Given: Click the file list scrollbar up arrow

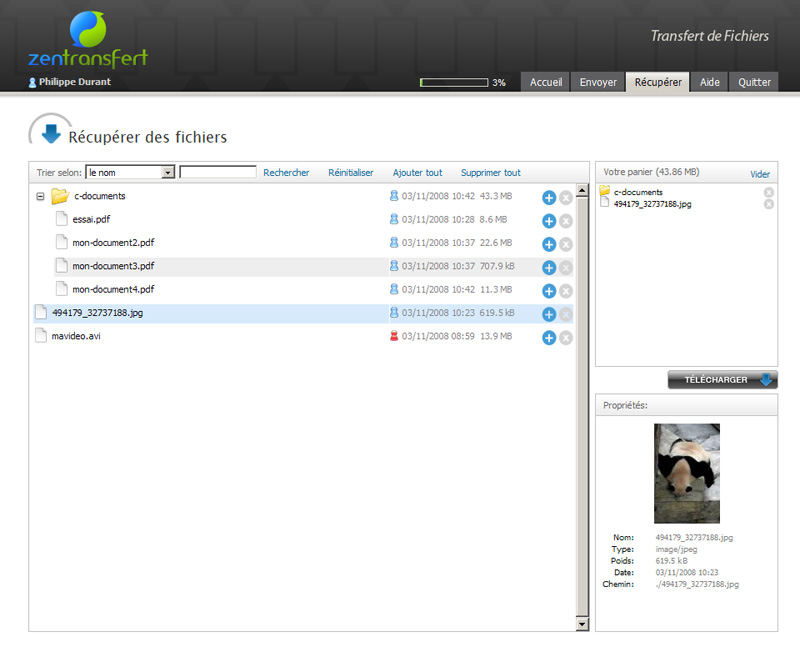Looking at the screenshot, I should coord(582,191).
